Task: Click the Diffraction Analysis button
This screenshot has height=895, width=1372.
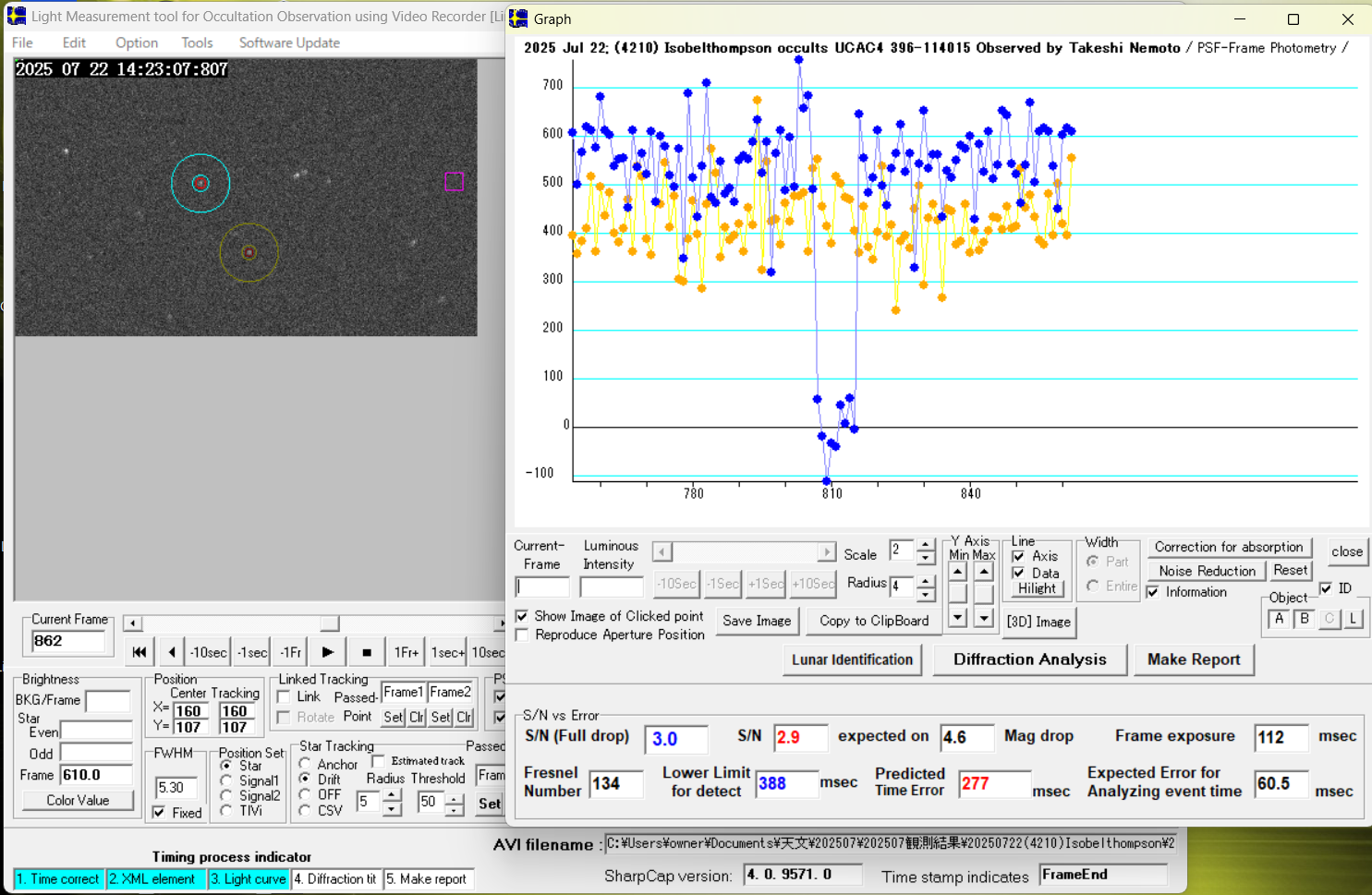Action: click(x=1029, y=659)
